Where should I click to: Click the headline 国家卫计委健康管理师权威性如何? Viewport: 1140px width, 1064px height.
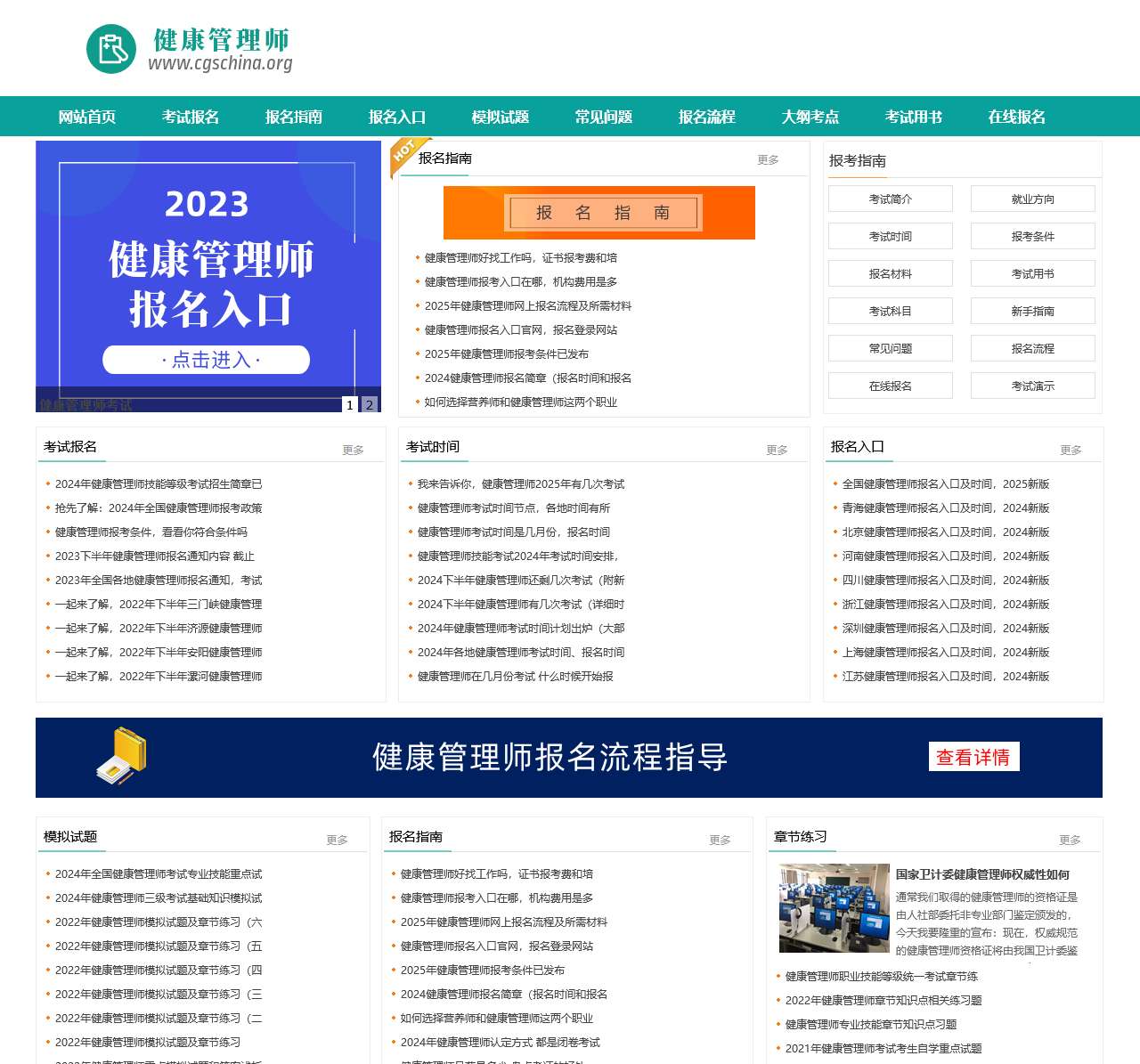pos(983,874)
